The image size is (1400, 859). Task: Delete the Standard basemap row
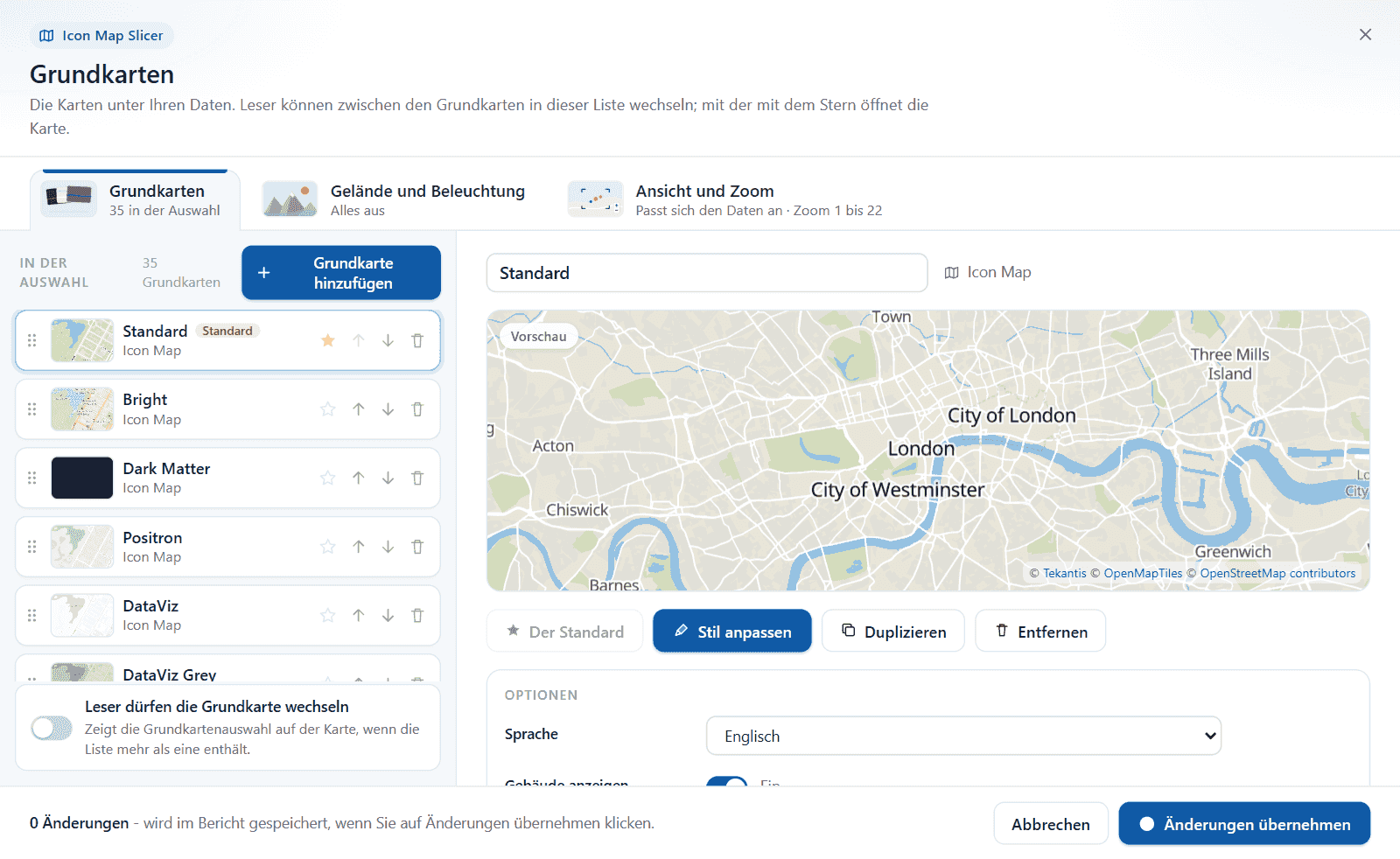[417, 340]
